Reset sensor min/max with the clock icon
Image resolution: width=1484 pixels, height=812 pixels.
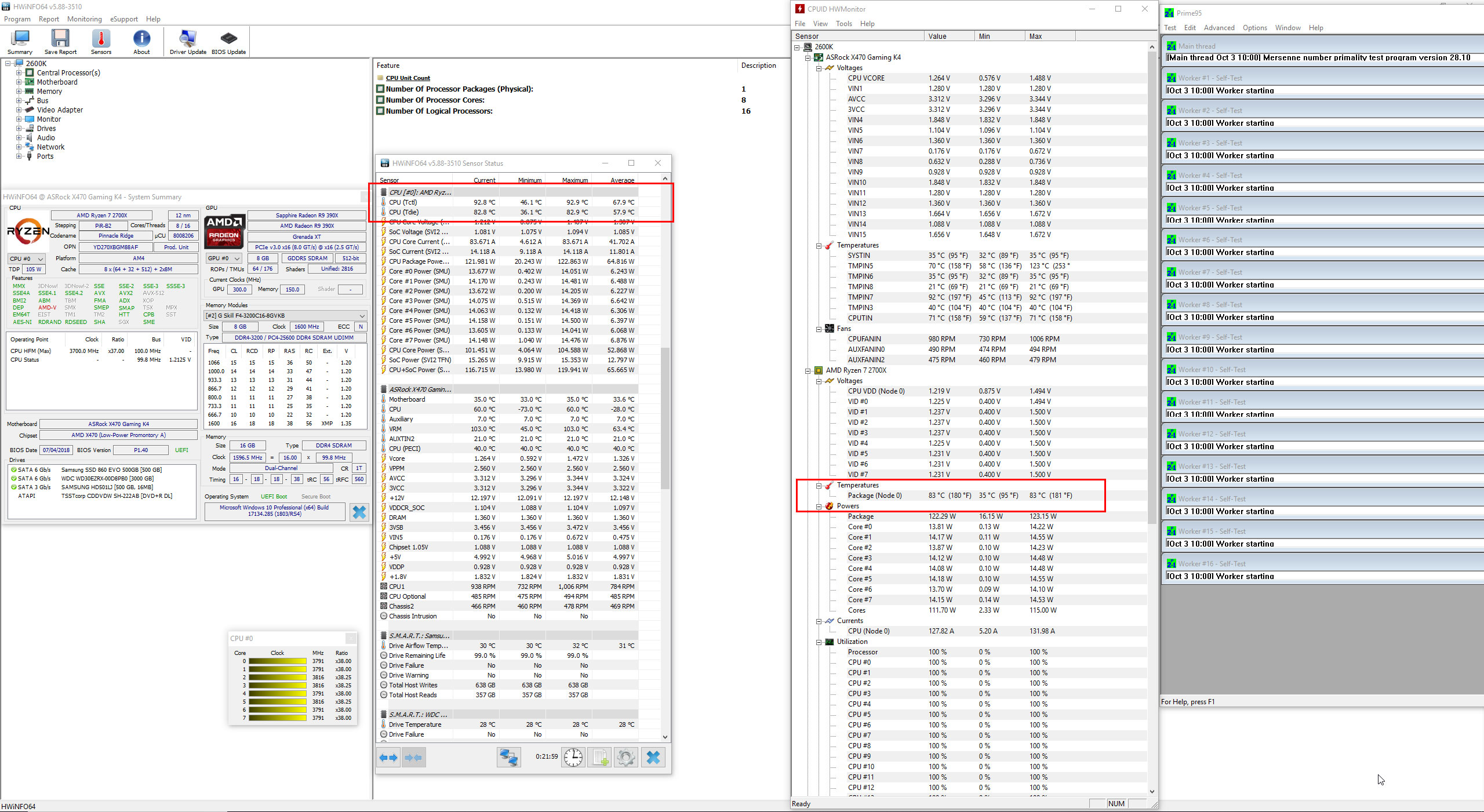pos(573,758)
